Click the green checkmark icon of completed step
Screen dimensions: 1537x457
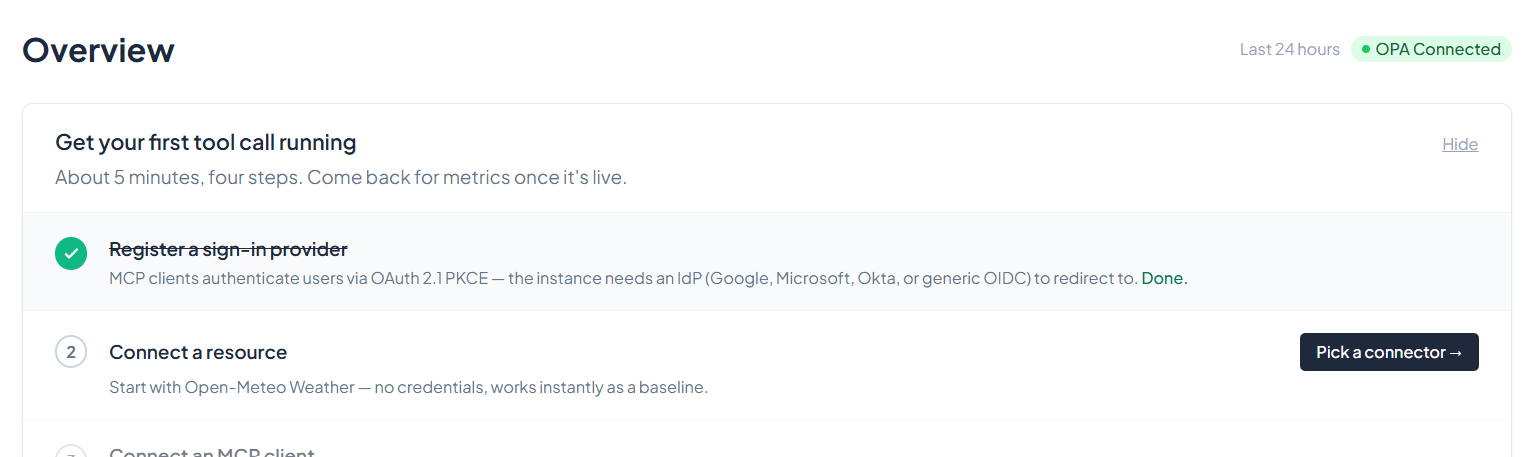(x=71, y=253)
